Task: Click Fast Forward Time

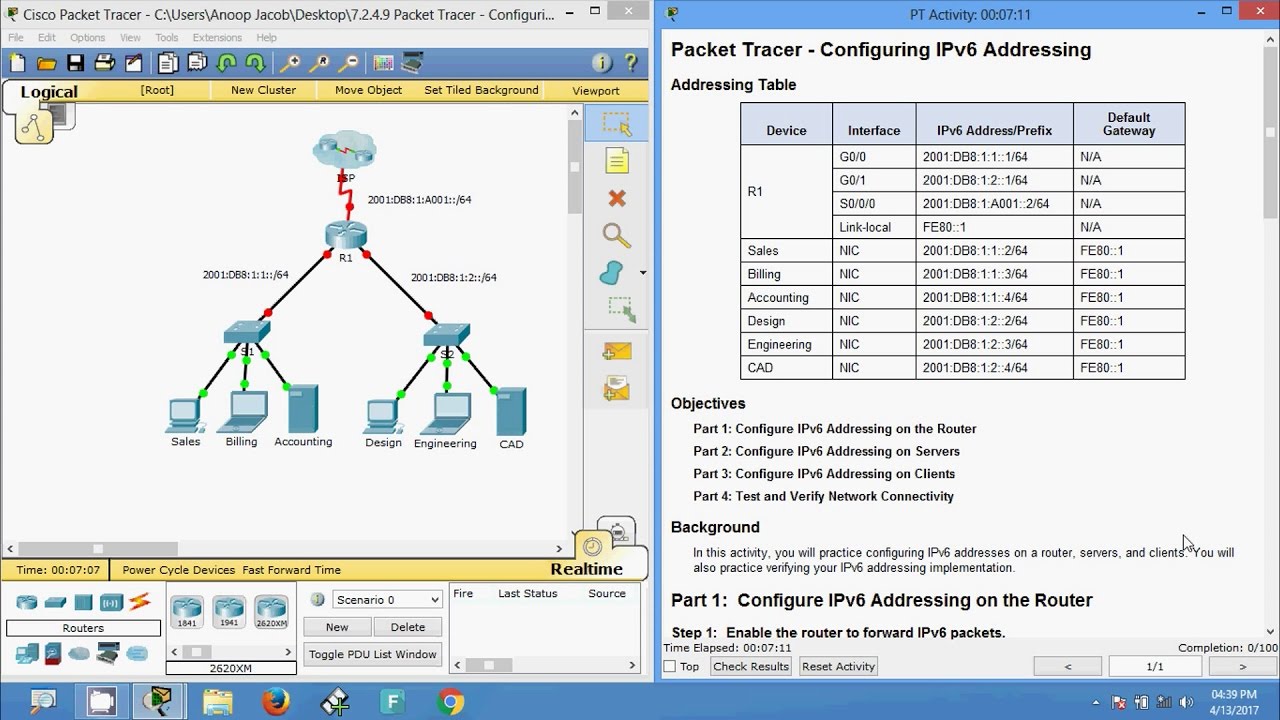Action: point(291,570)
